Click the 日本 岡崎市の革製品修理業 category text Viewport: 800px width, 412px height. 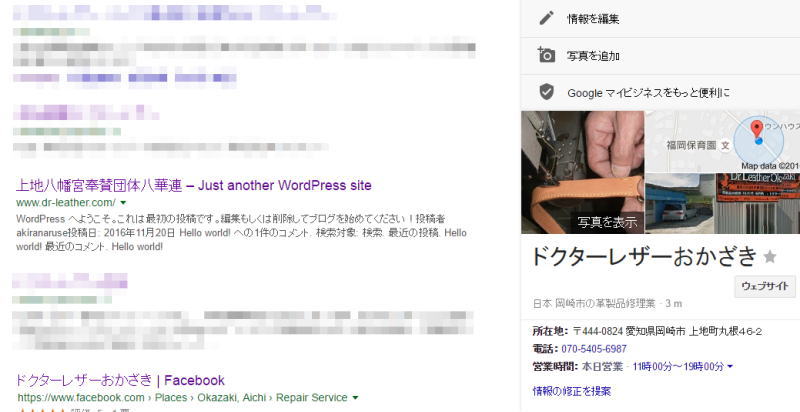(594, 303)
